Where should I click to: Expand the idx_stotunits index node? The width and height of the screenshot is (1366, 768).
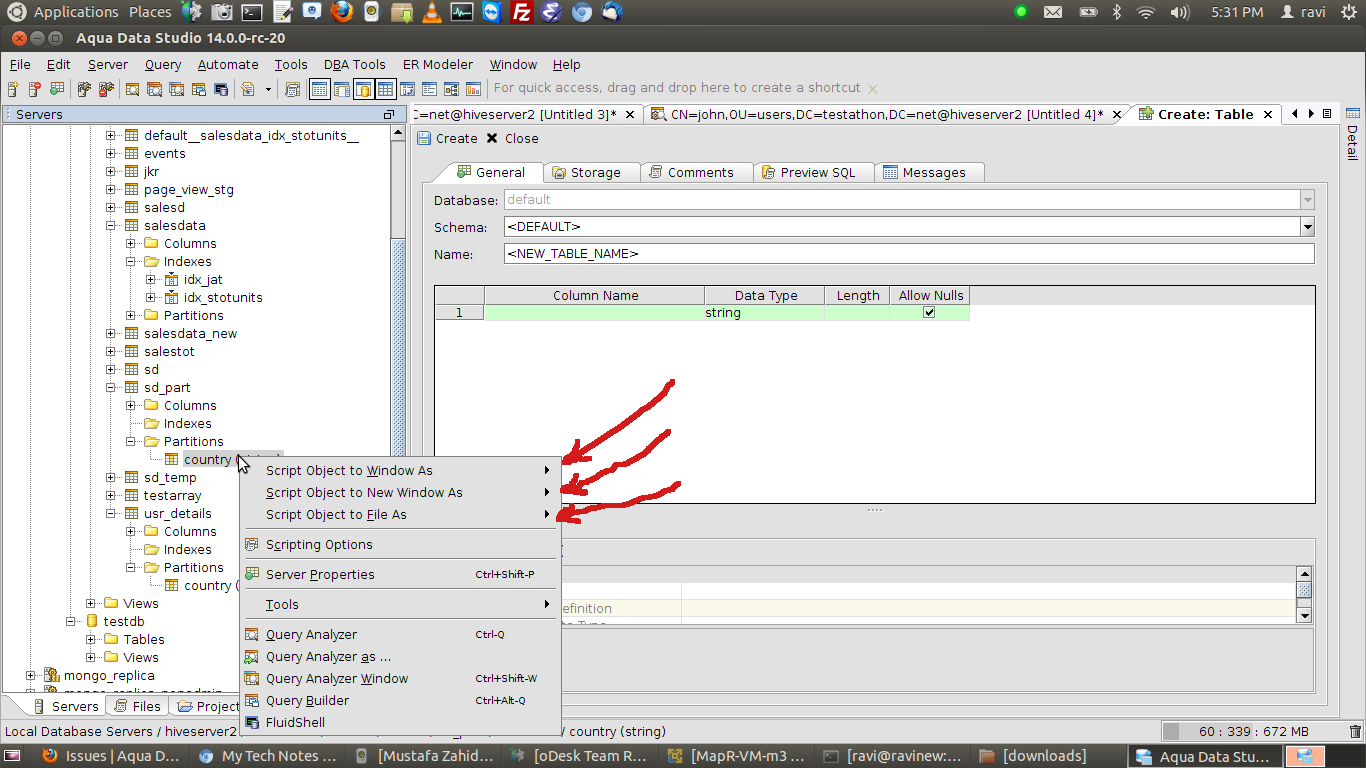point(151,298)
